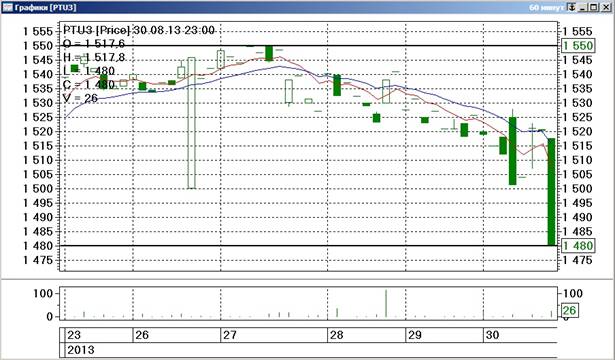Click the anchor pin icon in title bar

click(x=571, y=7)
